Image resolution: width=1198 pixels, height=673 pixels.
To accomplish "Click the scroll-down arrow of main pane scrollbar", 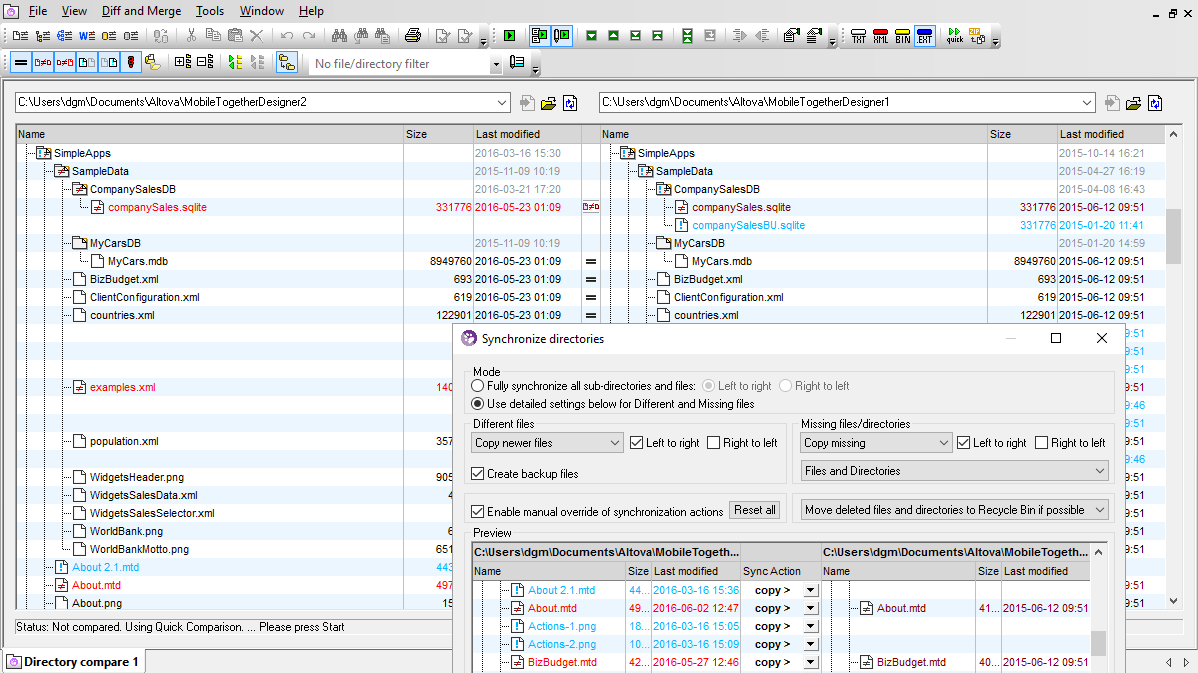I will [1173, 601].
